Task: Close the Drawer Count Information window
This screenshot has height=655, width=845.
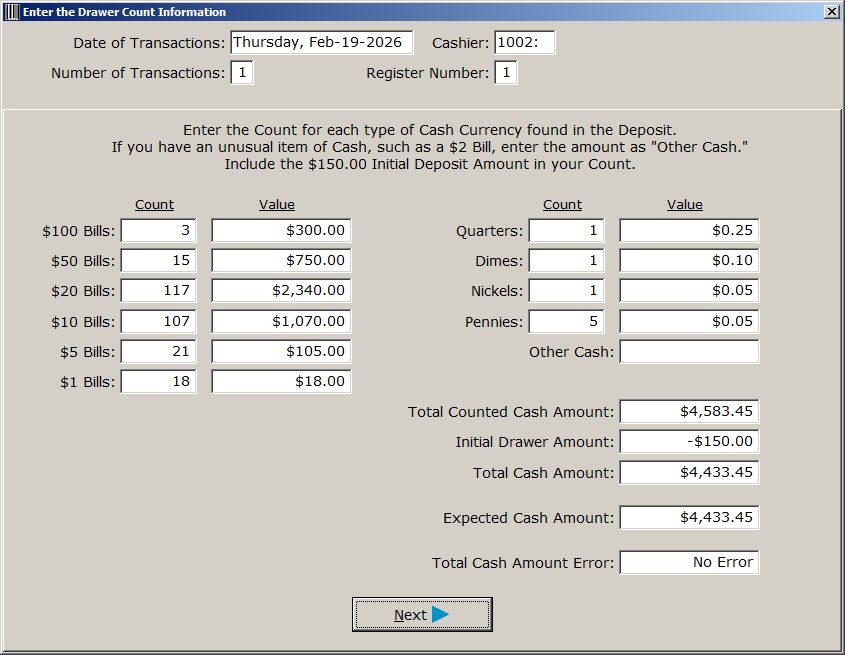Action: [x=831, y=12]
